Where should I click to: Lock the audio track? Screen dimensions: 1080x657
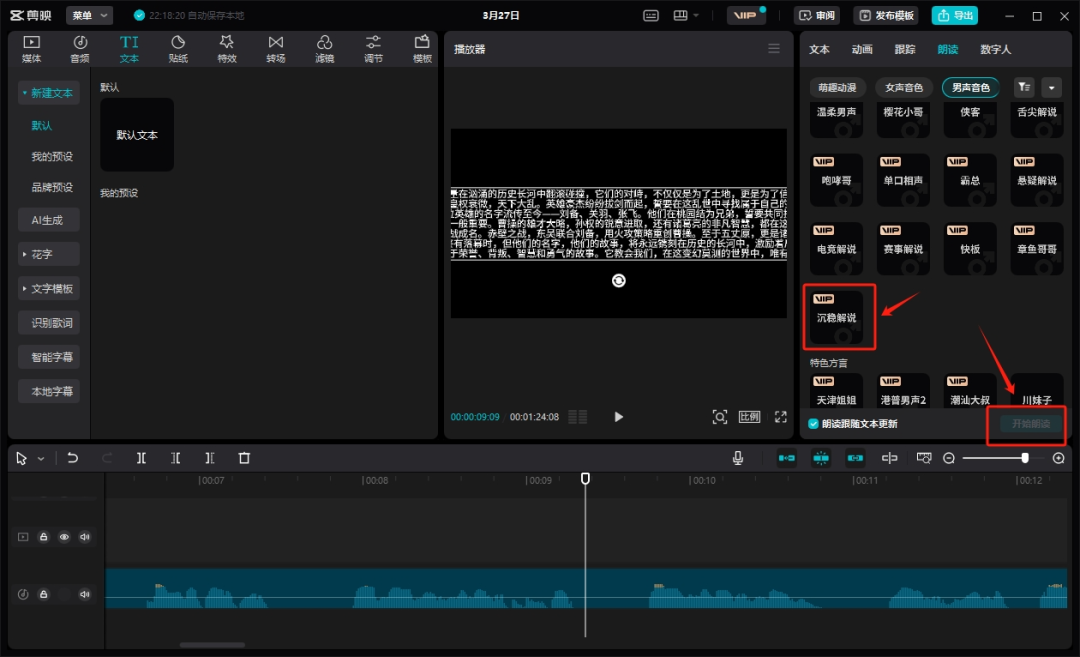(x=43, y=594)
